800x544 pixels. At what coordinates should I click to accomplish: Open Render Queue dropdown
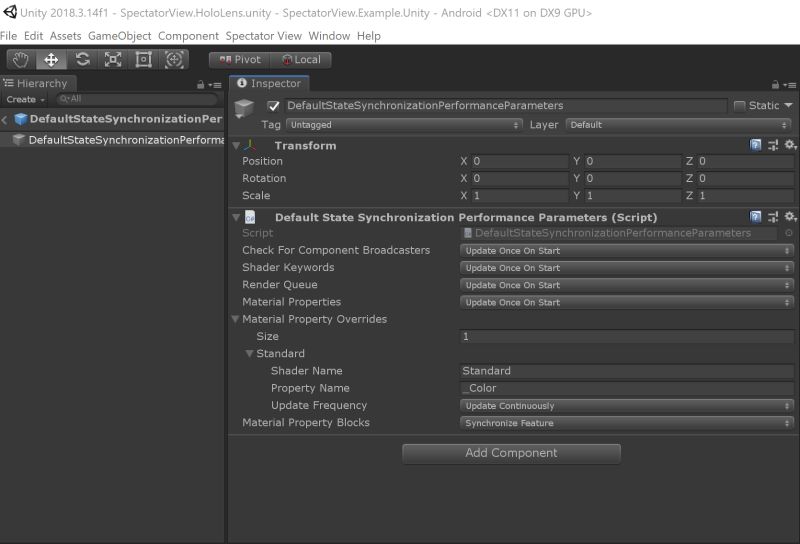(x=627, y=285)
